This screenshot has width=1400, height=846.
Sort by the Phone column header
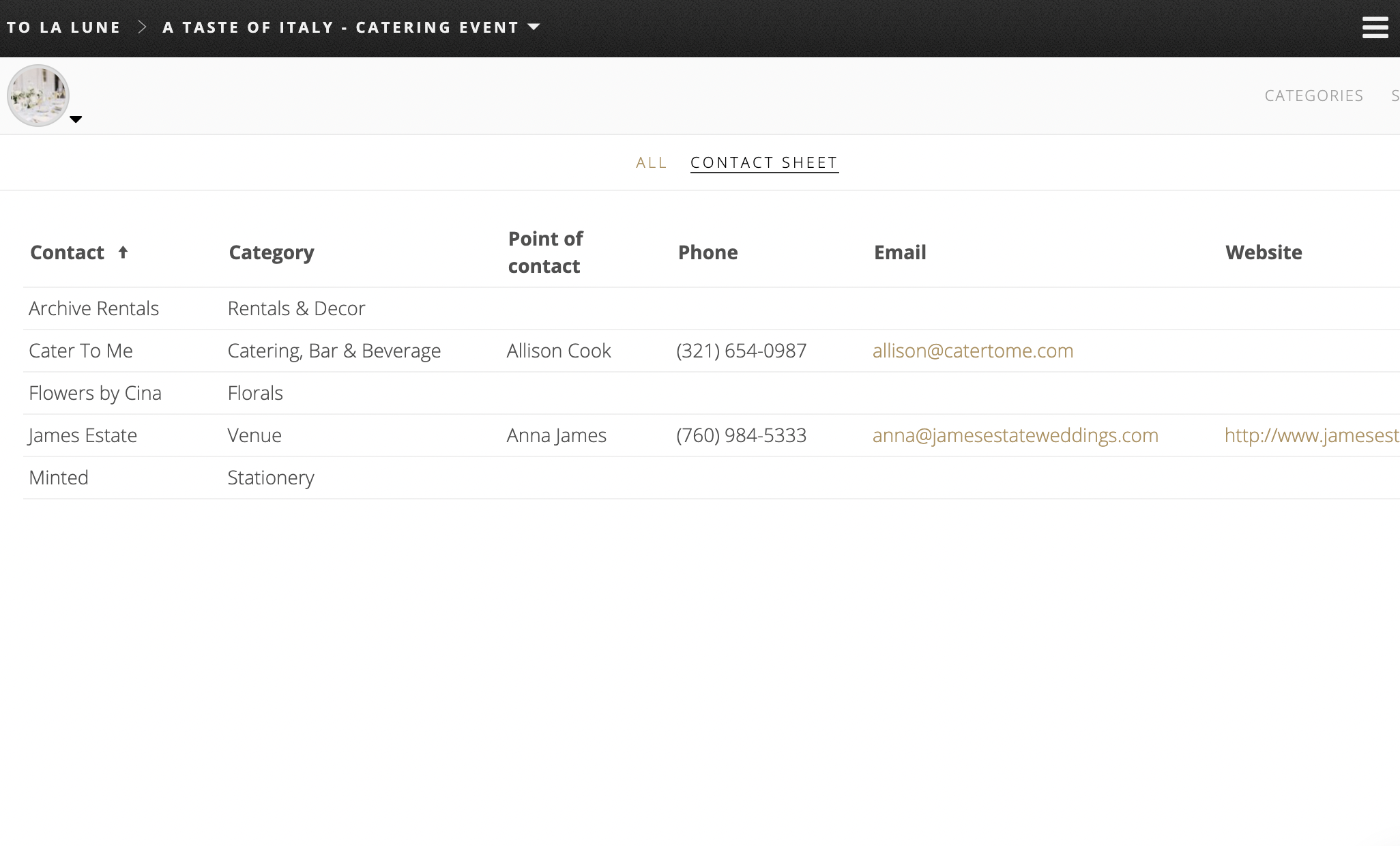coord(708,252)
